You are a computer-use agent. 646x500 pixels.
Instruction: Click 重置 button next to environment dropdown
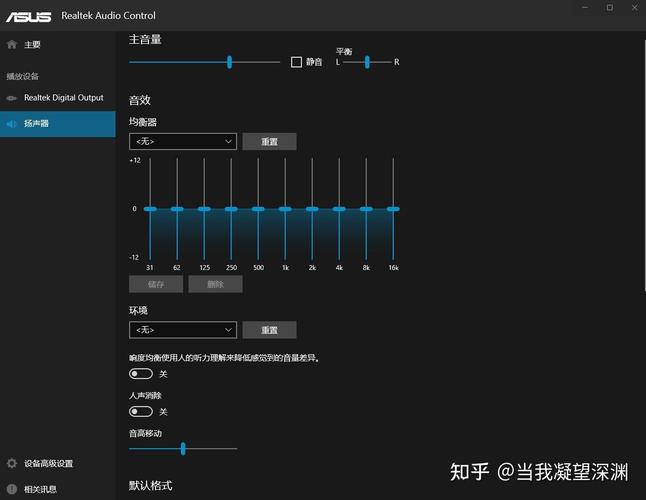(x=269, y=330)
